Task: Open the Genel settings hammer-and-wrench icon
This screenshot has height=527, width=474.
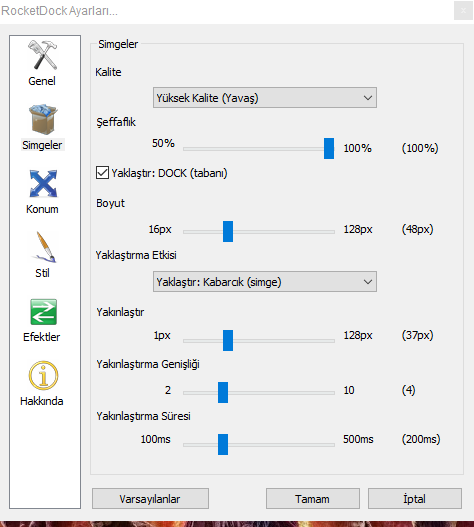Action: 43,55
